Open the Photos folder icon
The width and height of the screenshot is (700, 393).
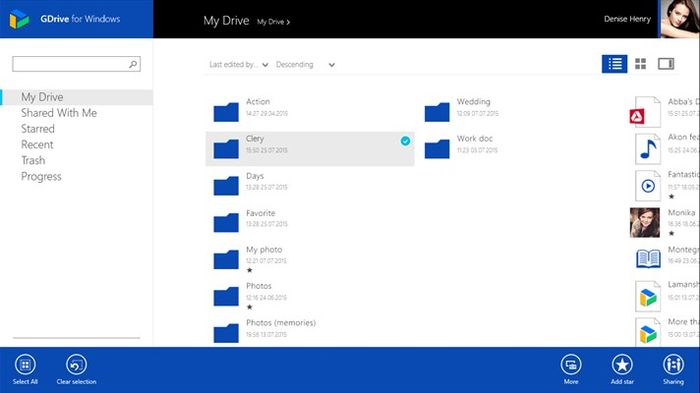click(226, 296)
